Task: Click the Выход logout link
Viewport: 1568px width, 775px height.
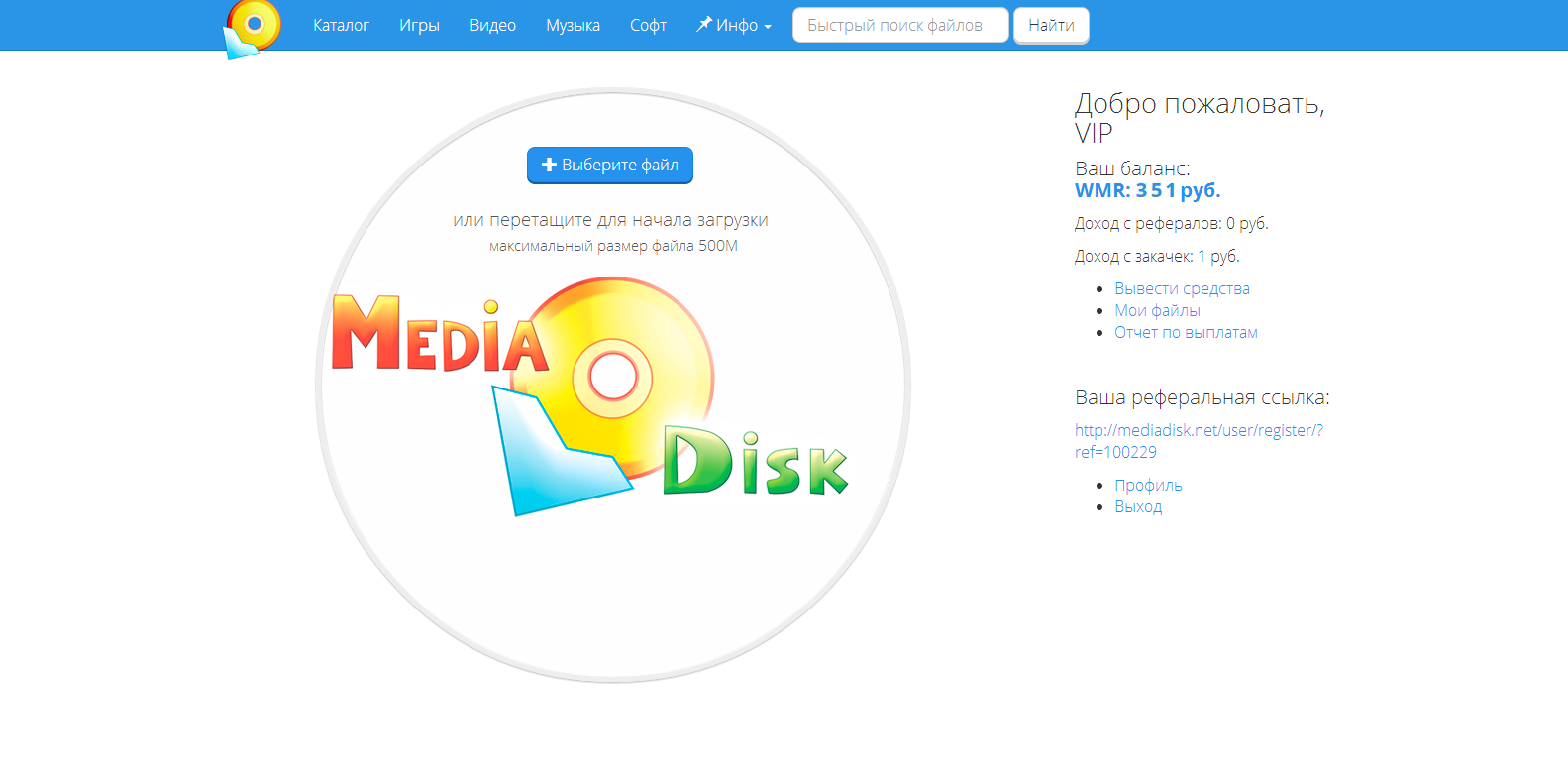Action: pyautogui.click(x=1138, y=506)
